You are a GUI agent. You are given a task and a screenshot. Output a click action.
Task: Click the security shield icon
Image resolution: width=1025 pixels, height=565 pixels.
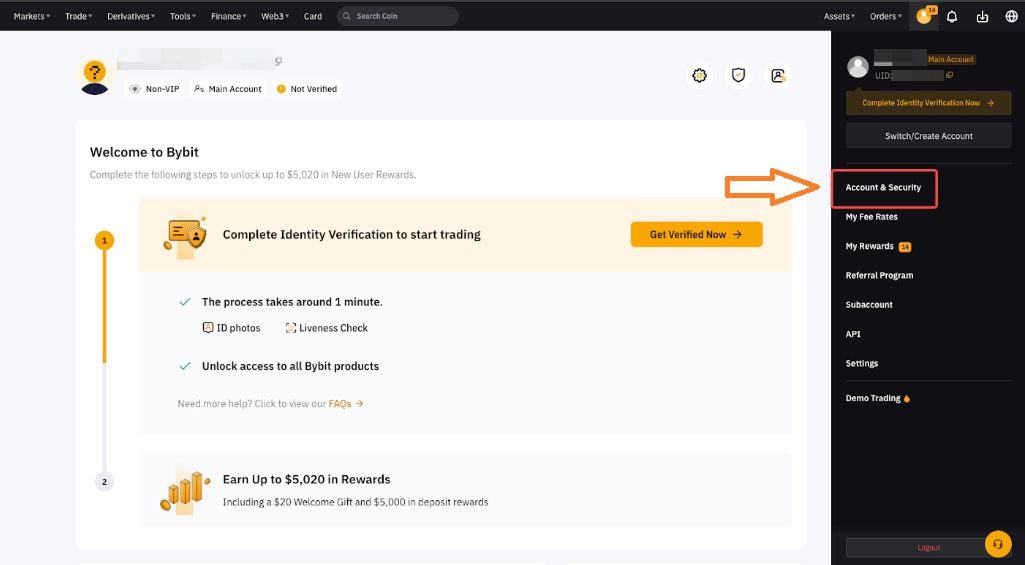[x=738, y=76]
